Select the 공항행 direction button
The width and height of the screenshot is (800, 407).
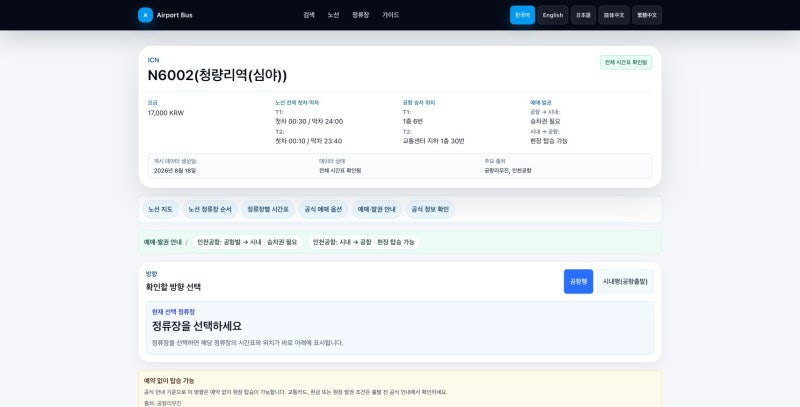579,282
